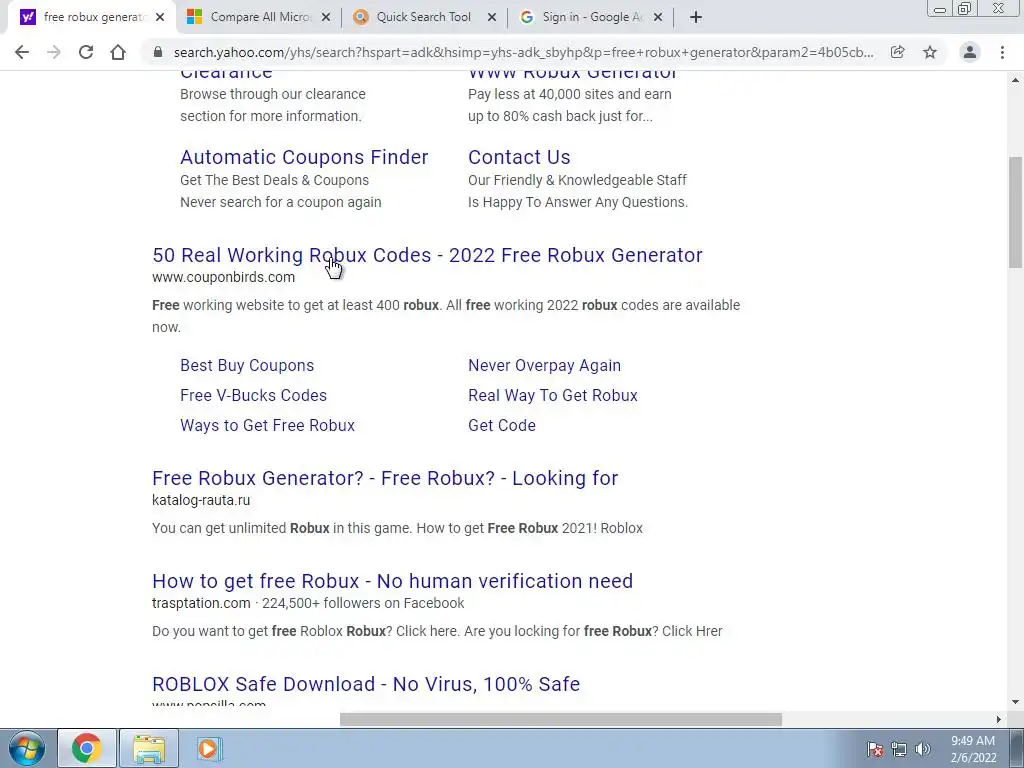Click the www.couponbirds.com URL text
The height and width of the screenshot is (768, 1024).
223,278
